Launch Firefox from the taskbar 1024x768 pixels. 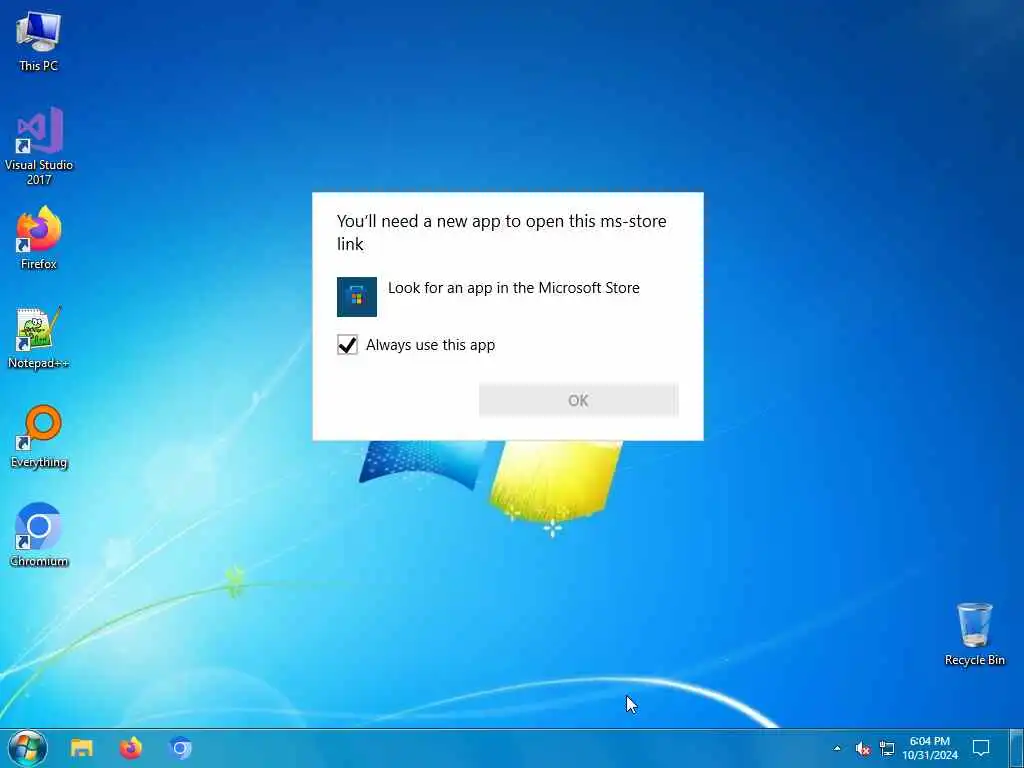pyautogui.click(x=131, y=748)
